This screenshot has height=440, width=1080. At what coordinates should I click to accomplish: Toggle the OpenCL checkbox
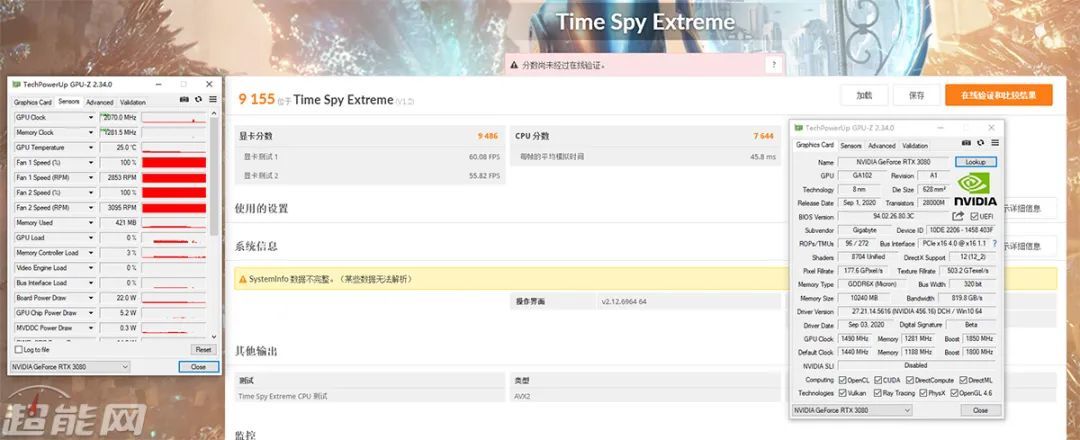(x=842, y=380)
